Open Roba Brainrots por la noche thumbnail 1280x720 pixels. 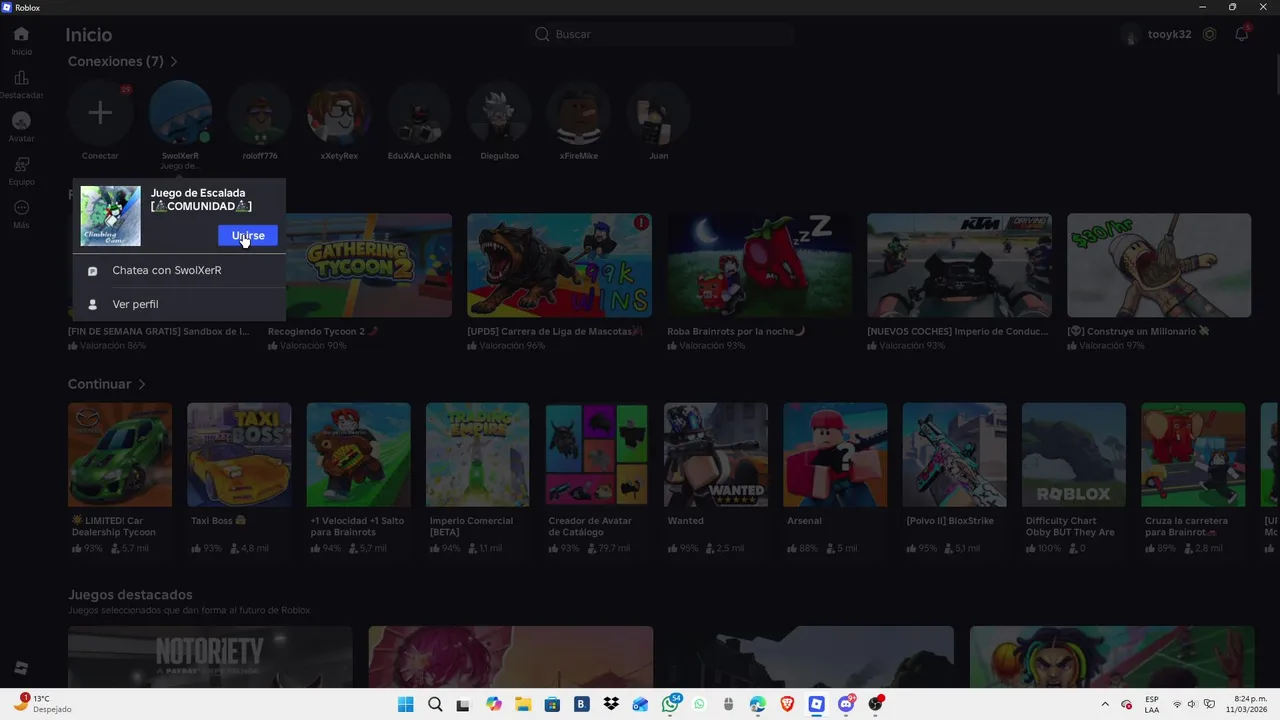[x=759, y=265]
